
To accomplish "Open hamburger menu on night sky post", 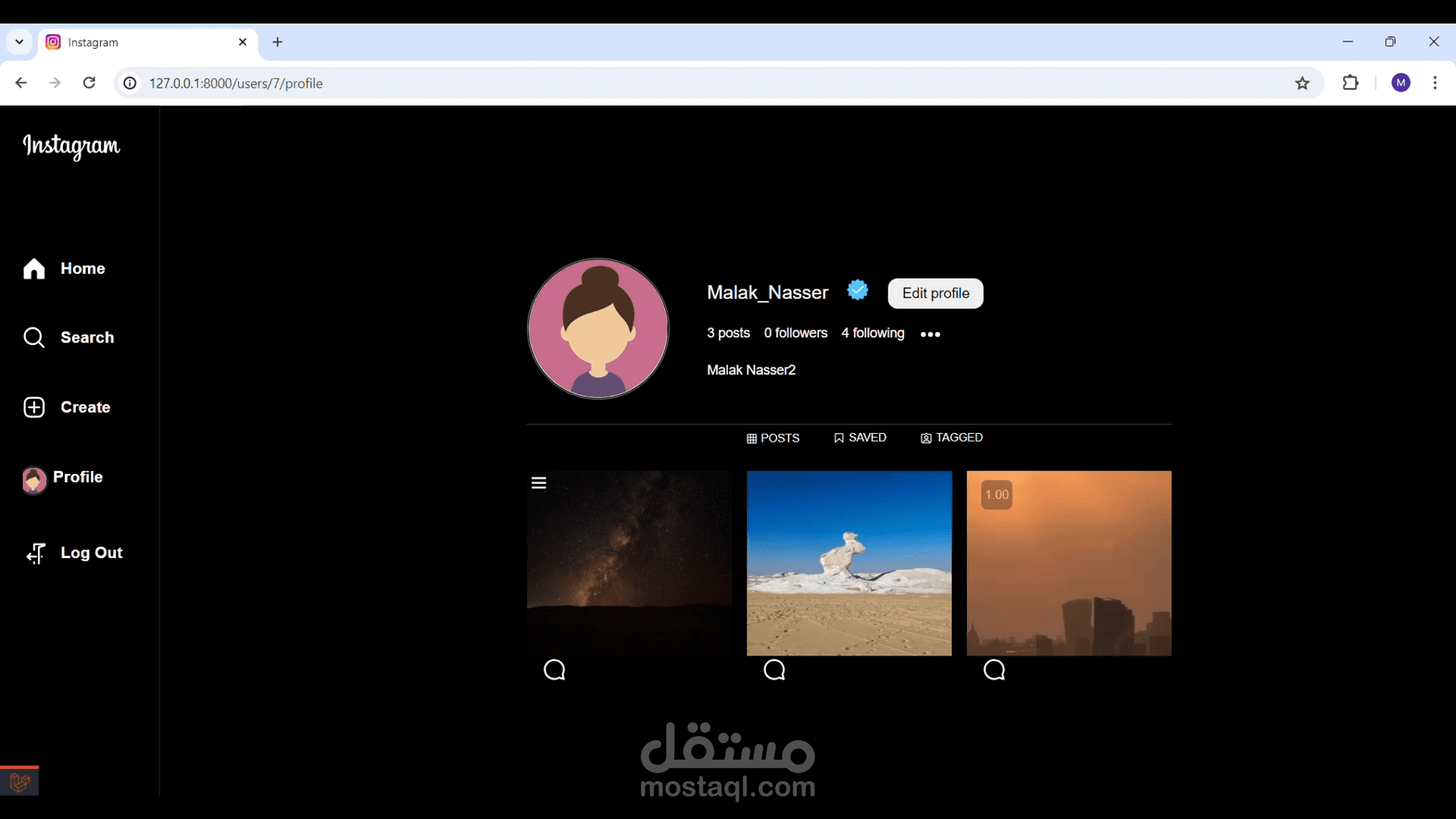I will [x=539, y=483].
